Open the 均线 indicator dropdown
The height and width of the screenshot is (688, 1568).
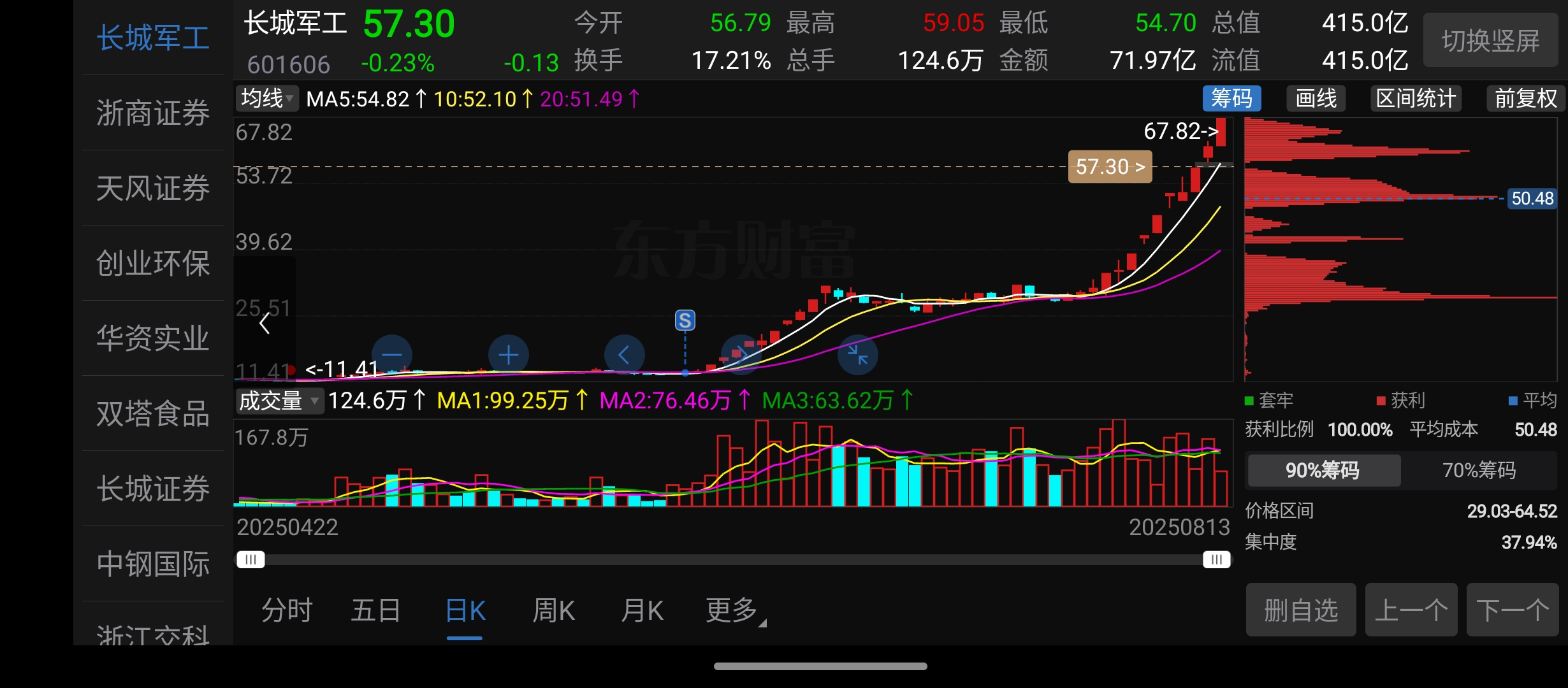[266, 99]
